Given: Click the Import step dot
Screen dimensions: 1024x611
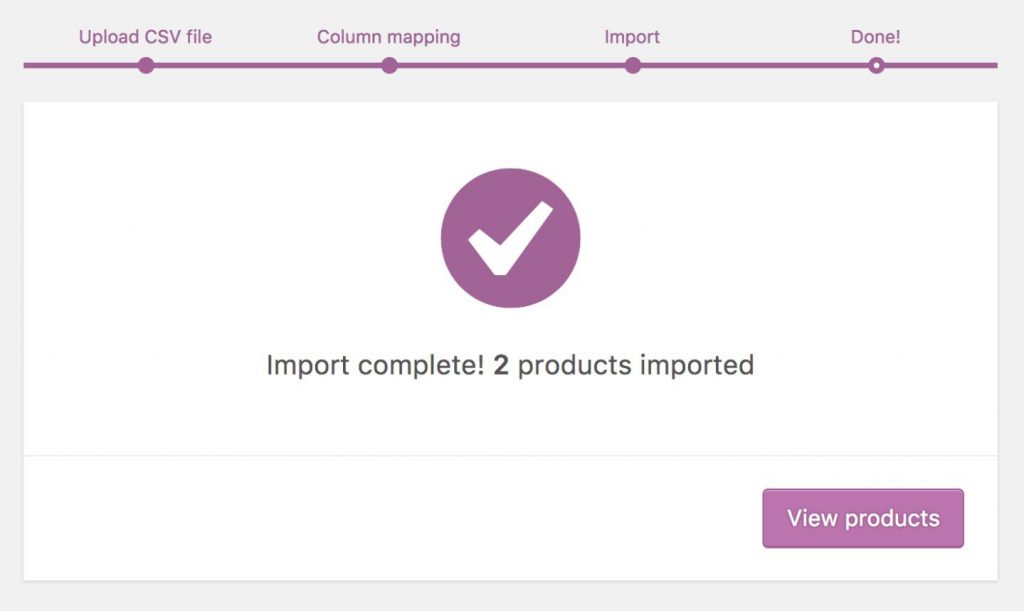Looking at the screenshot, I should point(633,66).
